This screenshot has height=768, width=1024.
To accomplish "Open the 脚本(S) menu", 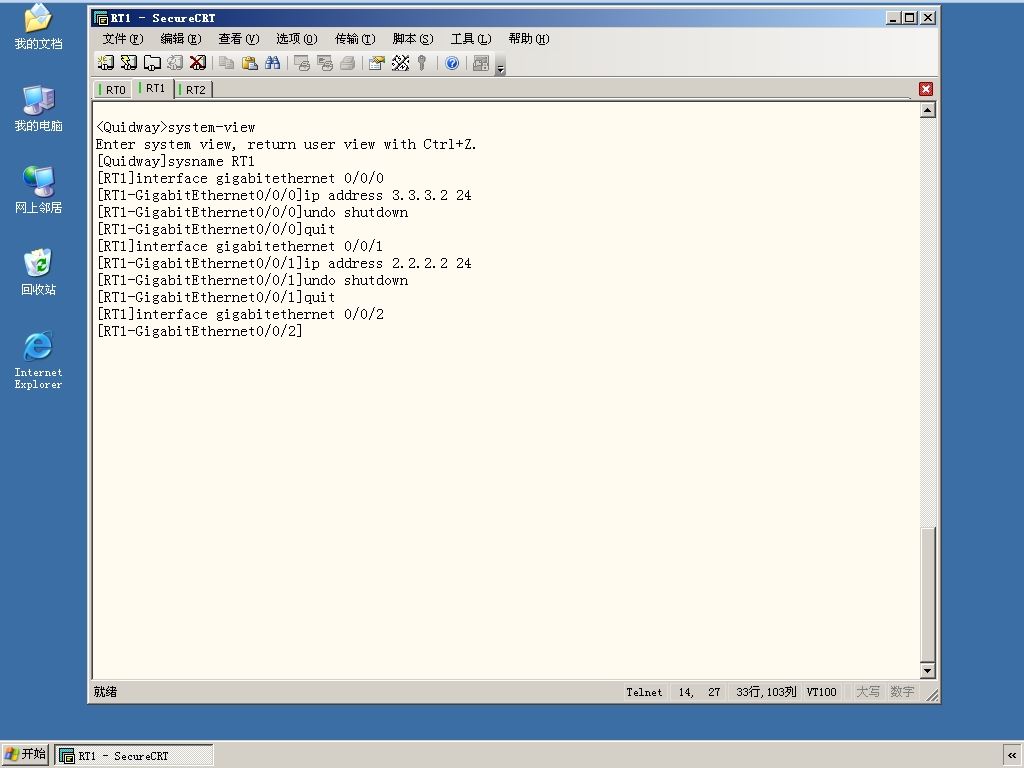I will (x=413, y=39).
